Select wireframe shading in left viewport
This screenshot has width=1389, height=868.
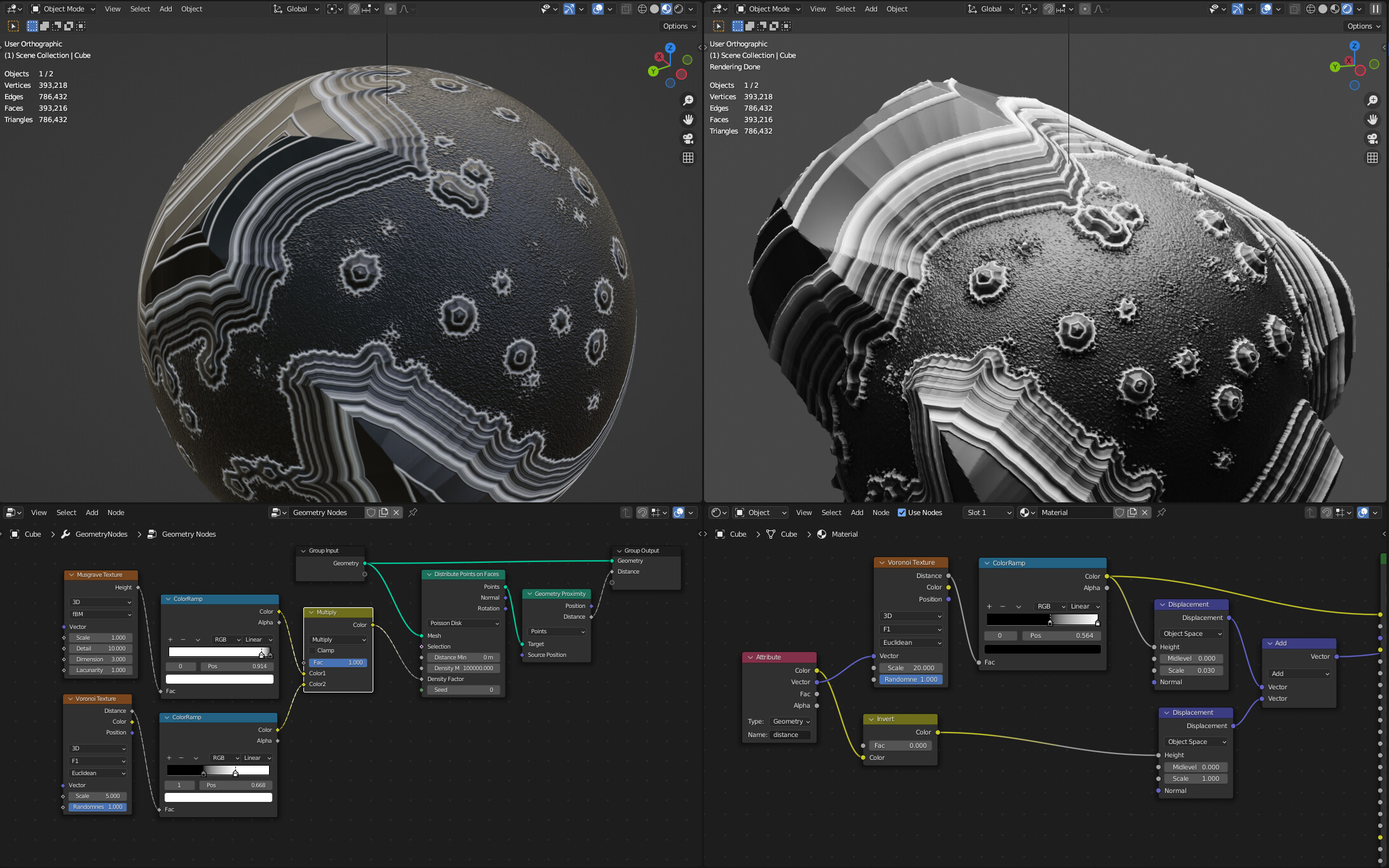(x=642, y=9)
